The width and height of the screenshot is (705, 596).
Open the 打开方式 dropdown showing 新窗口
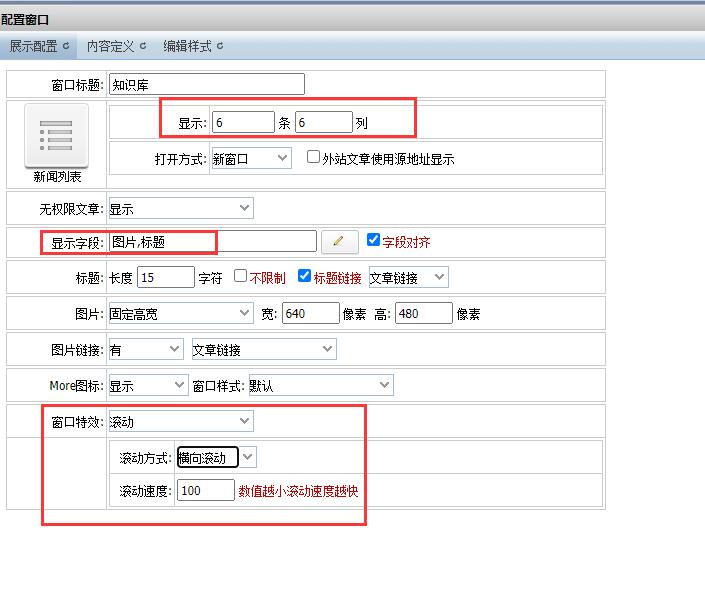click(x=250, y=158)
